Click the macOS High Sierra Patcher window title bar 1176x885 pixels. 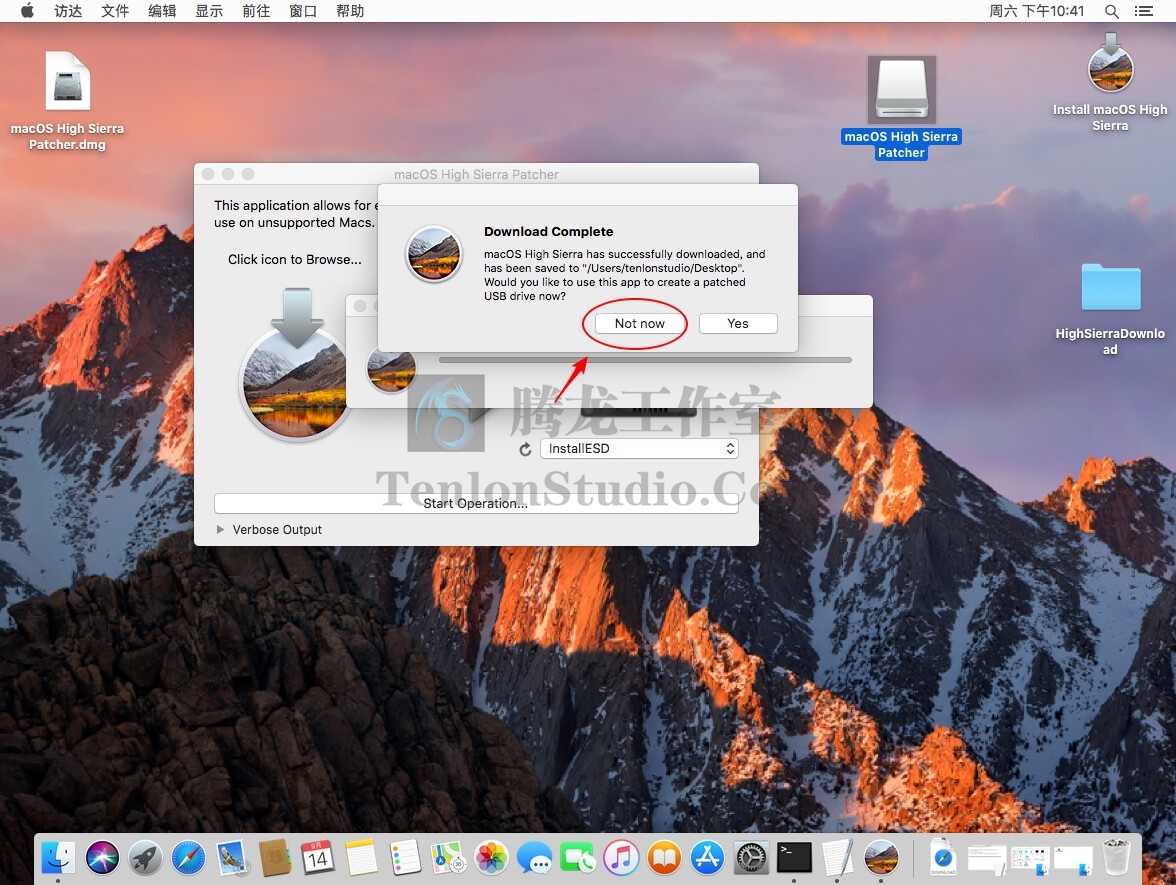click(476, 174)
